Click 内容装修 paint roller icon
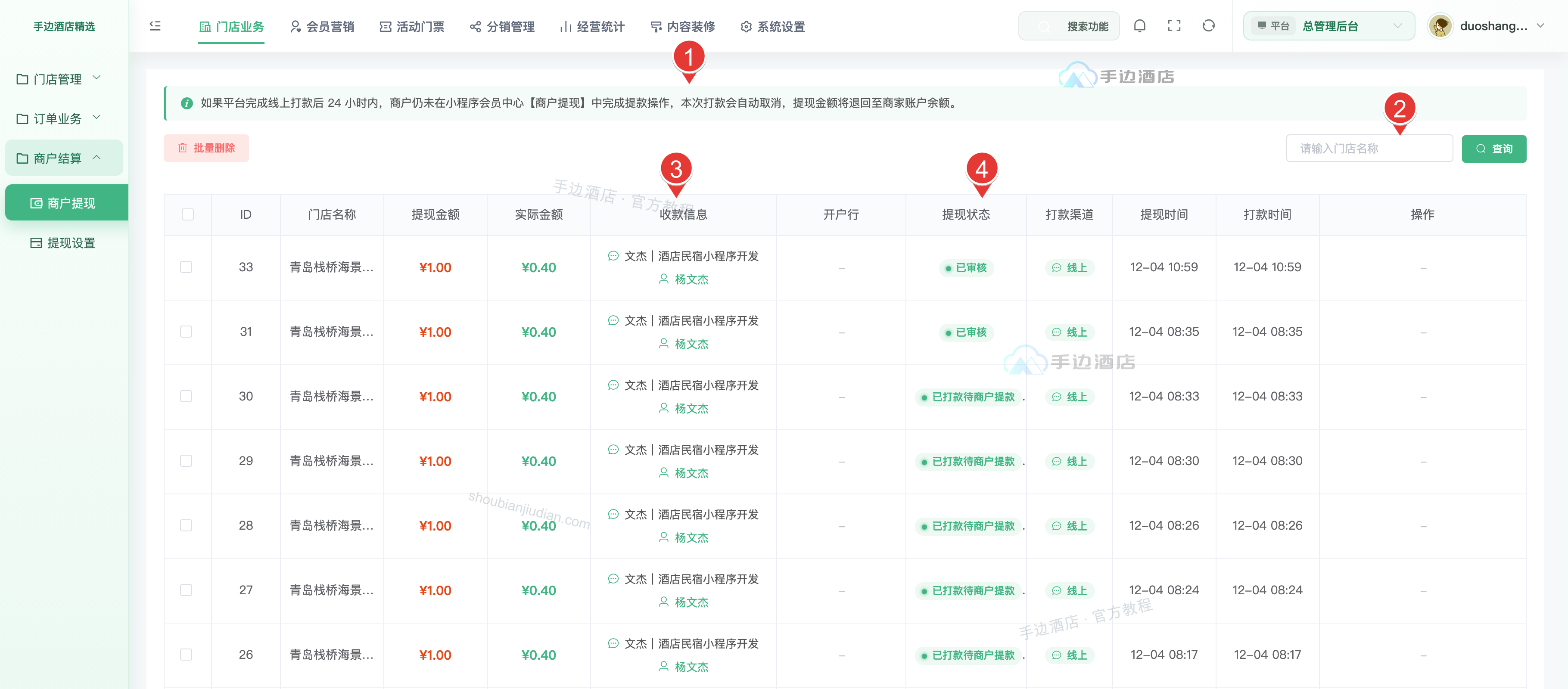The width and height of the screenshot is (1568, 689). (x=656, y=27)
